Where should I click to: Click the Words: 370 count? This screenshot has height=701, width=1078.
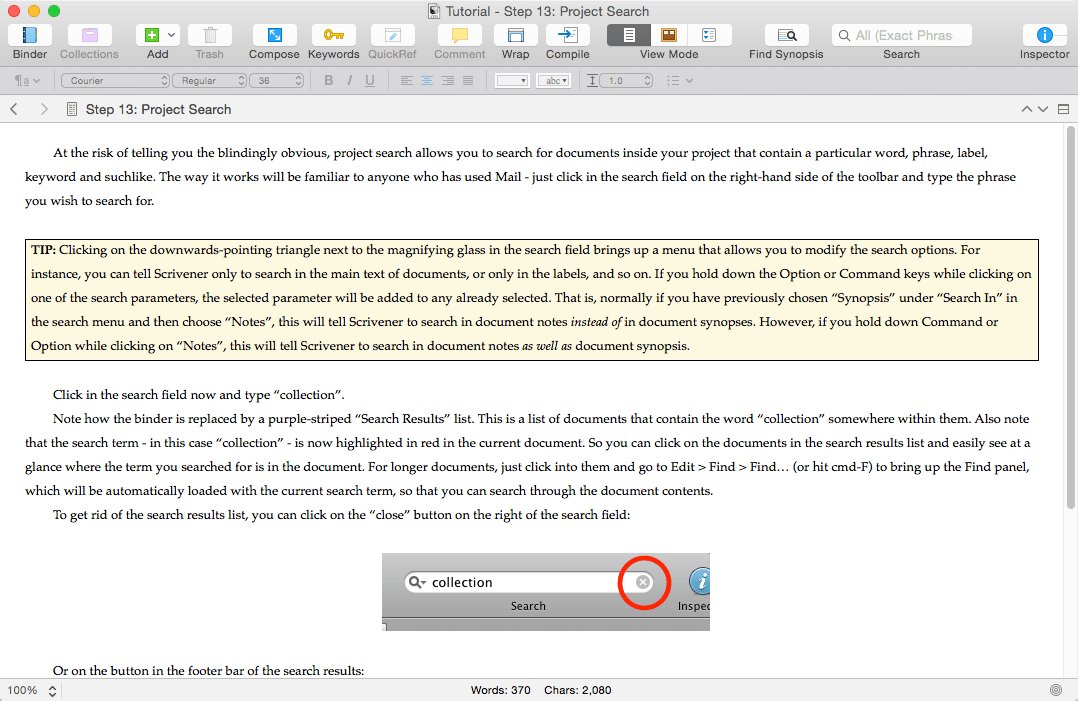(500, 690)
